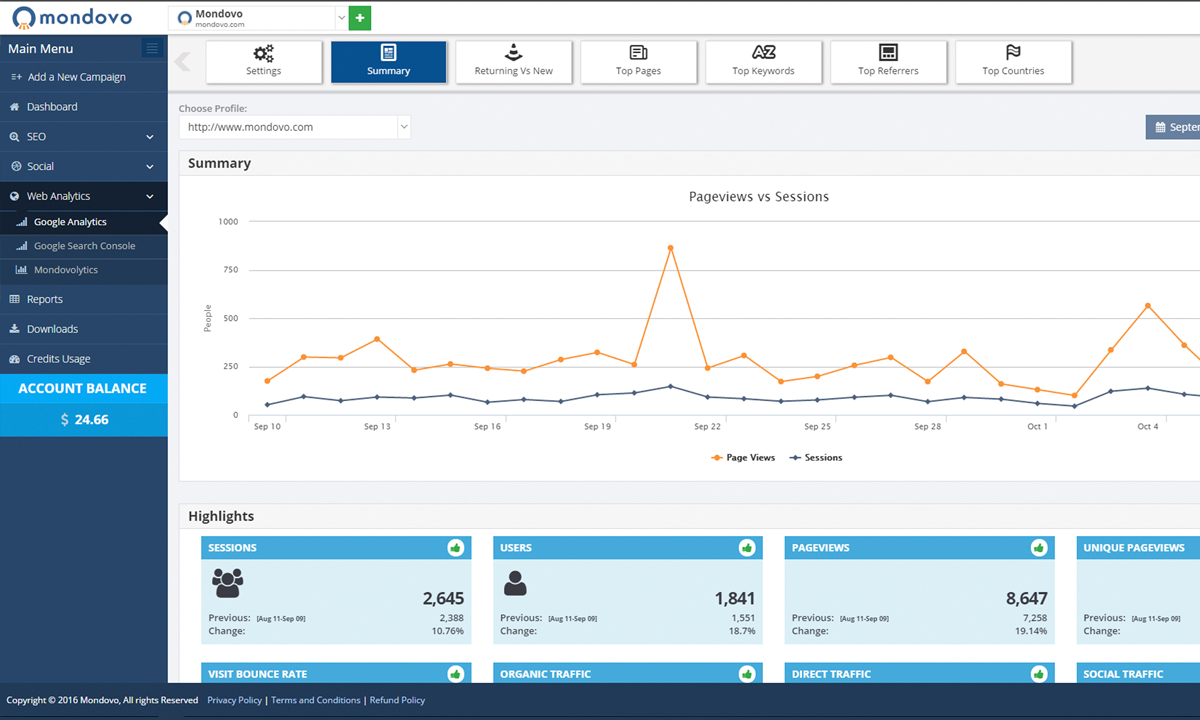This screenshot has height=720, width=1200.
Task: Click the Pageviews change value "19.14%"
Action: [x=1032, y=631]
